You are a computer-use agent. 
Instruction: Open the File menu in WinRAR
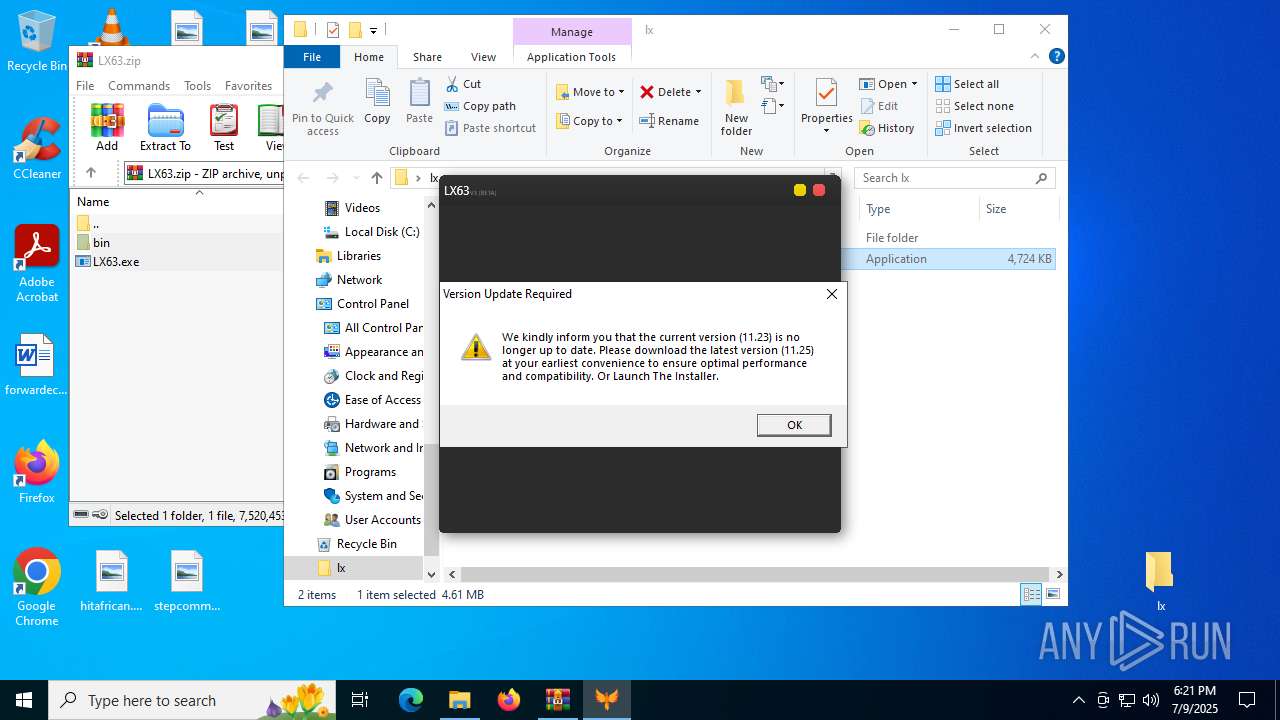click(x=85, y=86)
